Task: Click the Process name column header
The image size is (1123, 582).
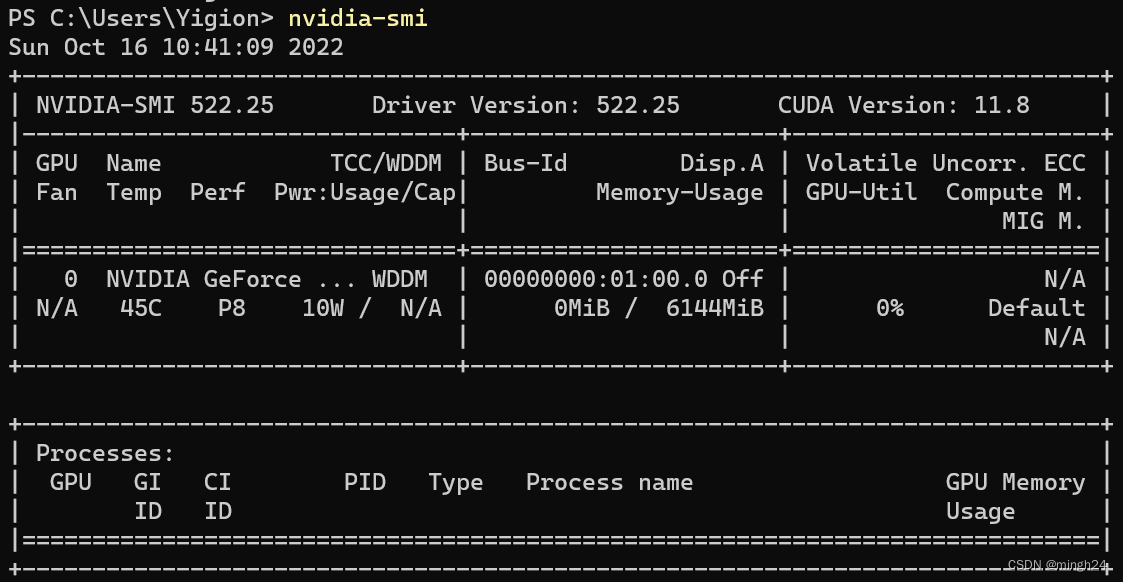Action: click(609, 482)
